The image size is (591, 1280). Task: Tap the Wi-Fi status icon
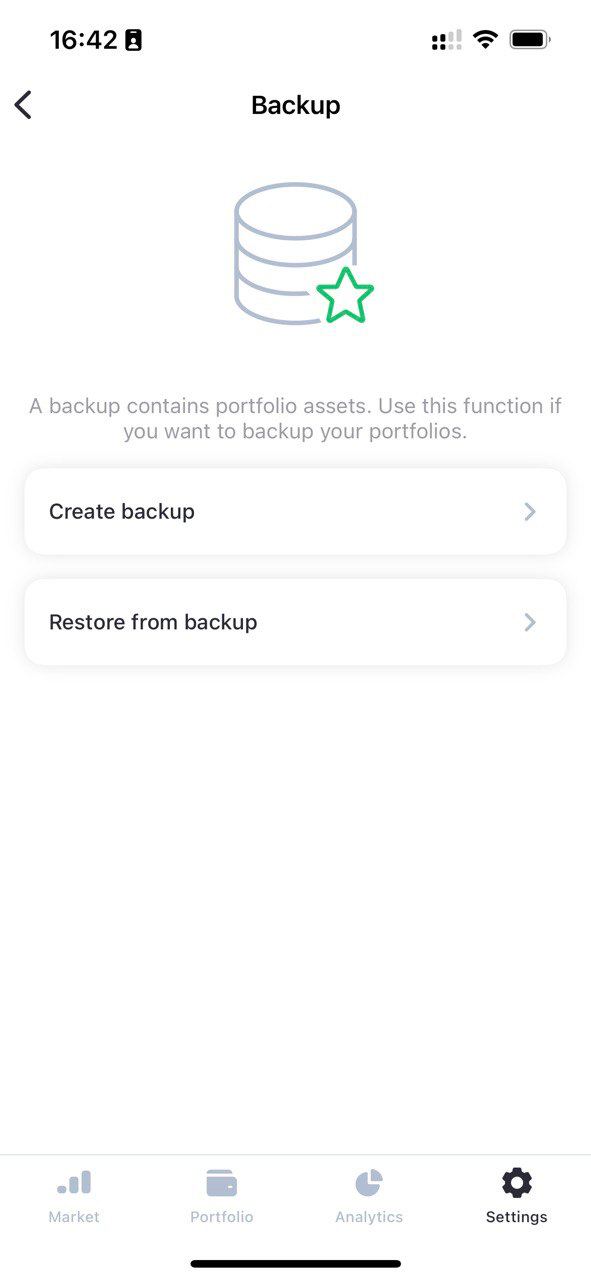tap(486, 40)
